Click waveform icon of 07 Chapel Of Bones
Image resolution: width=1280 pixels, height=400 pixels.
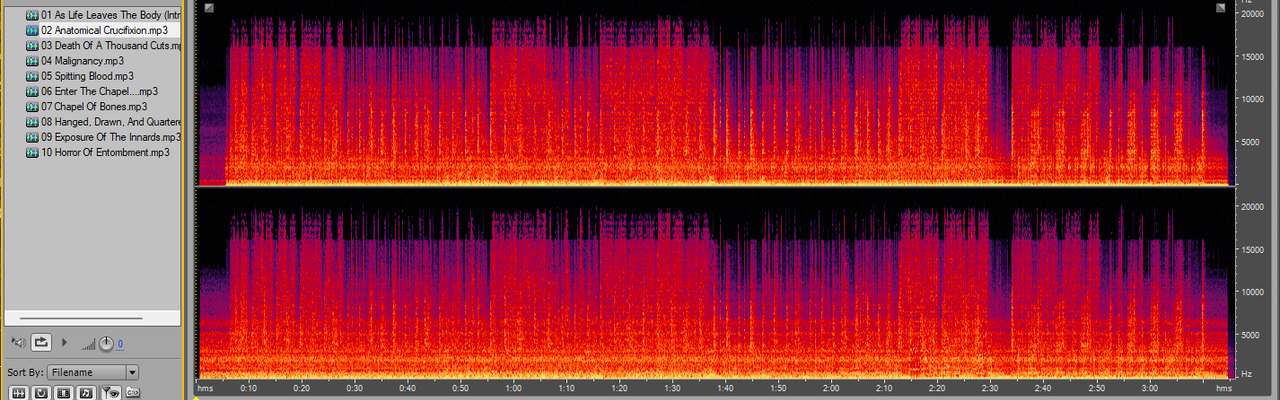pyautogui.click(x=32, y=106)
